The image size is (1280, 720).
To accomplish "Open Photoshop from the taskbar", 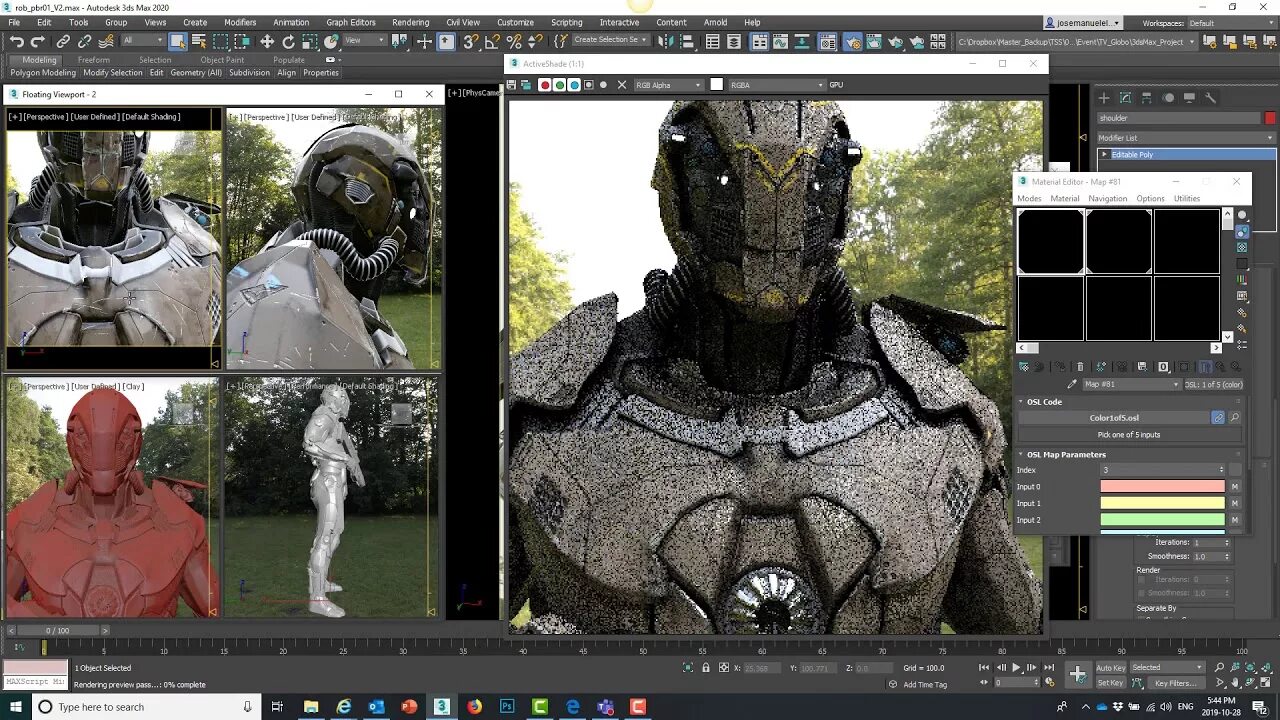I will pos(506,707).
